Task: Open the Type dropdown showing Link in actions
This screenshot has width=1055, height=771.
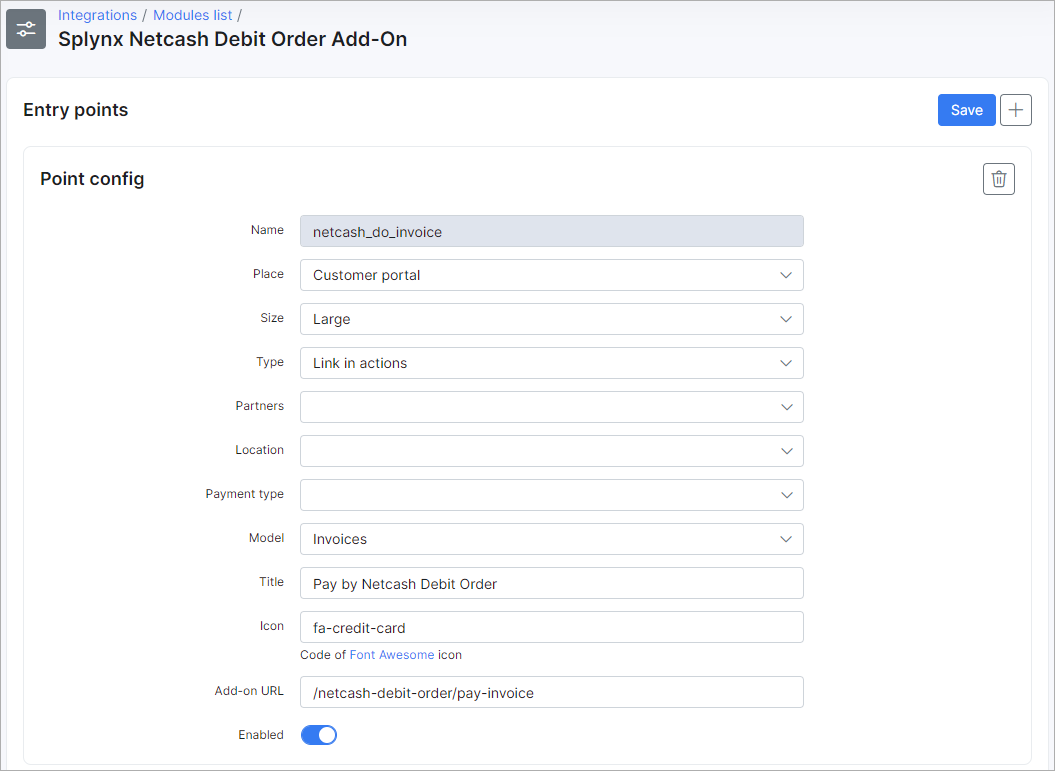Action: click(x=551, y=363)
